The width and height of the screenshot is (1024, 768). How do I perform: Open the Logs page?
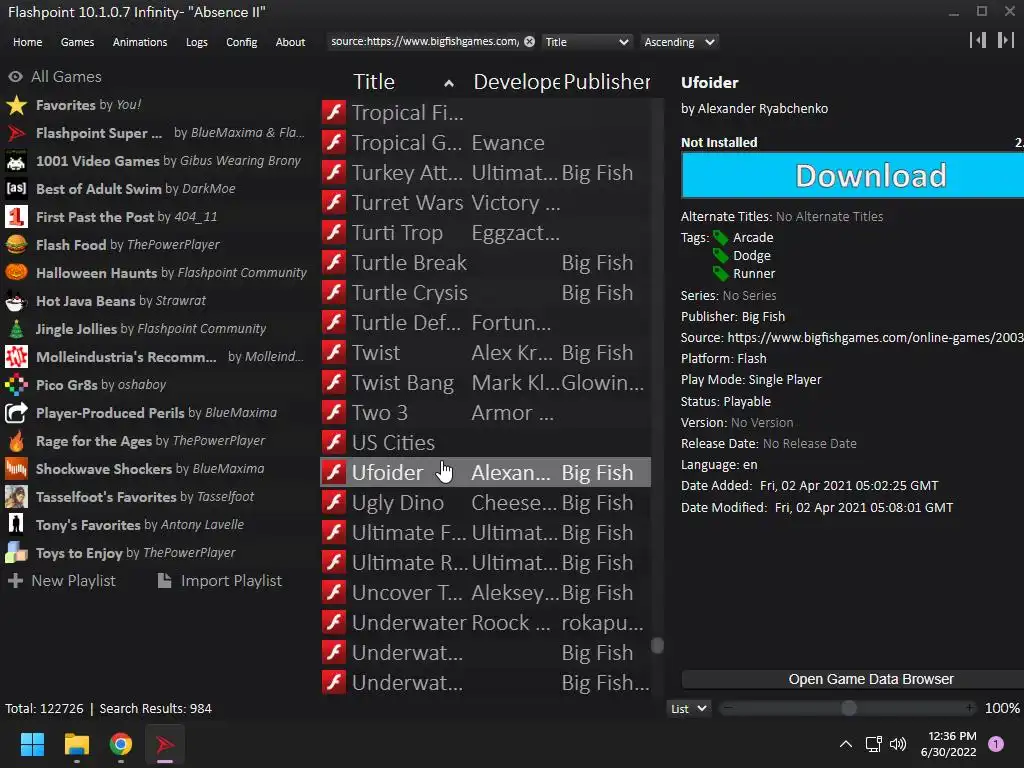tap(197, 42)
